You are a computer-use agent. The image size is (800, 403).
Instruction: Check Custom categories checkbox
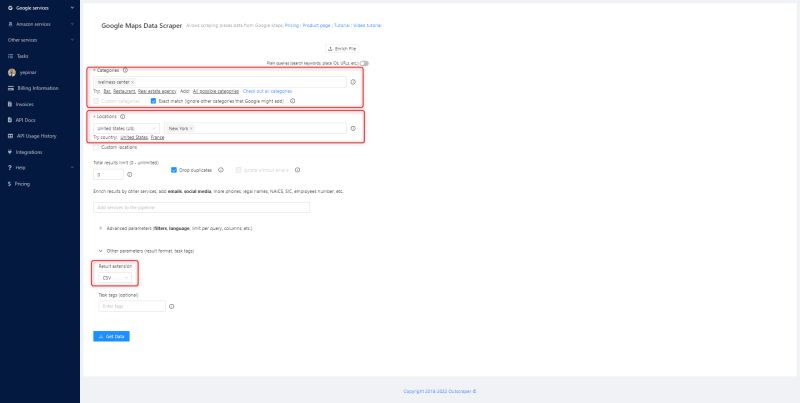pos(96,101)
